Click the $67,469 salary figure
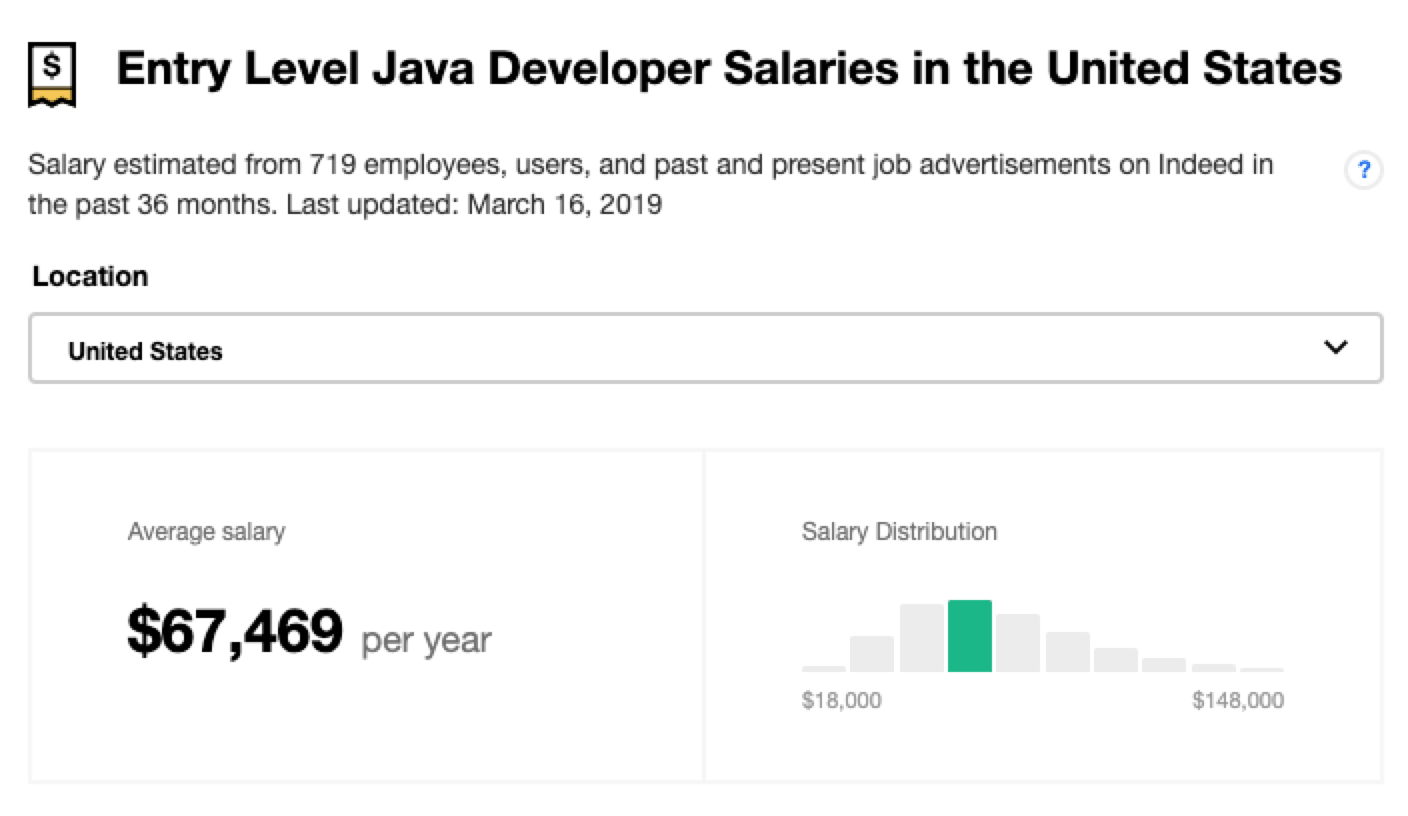Viewport: 1408px width, 816px height. click(232, 631)
